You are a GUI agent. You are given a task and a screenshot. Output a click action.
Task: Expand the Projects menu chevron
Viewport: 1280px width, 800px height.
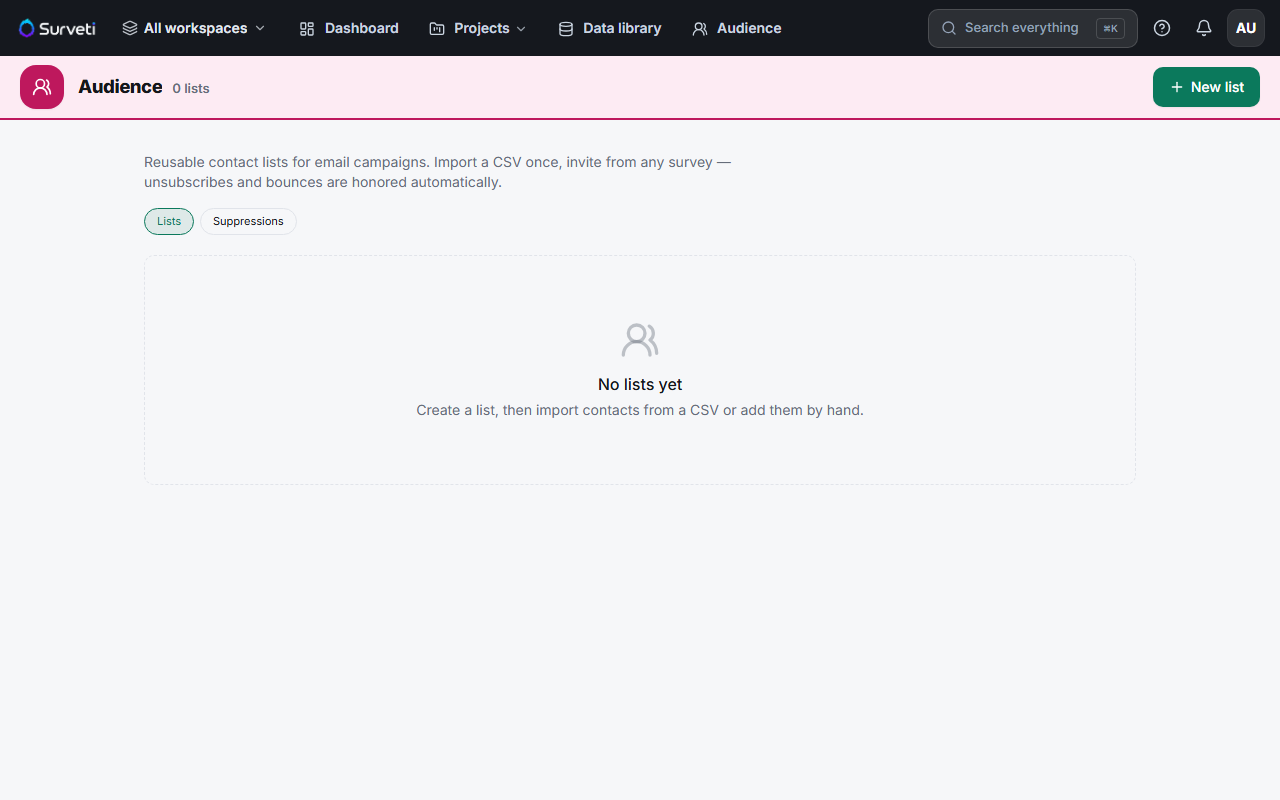coord(521,29)
